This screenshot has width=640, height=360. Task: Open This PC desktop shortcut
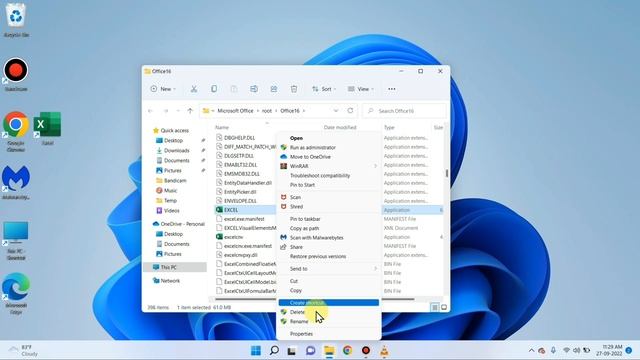point(16,241)
